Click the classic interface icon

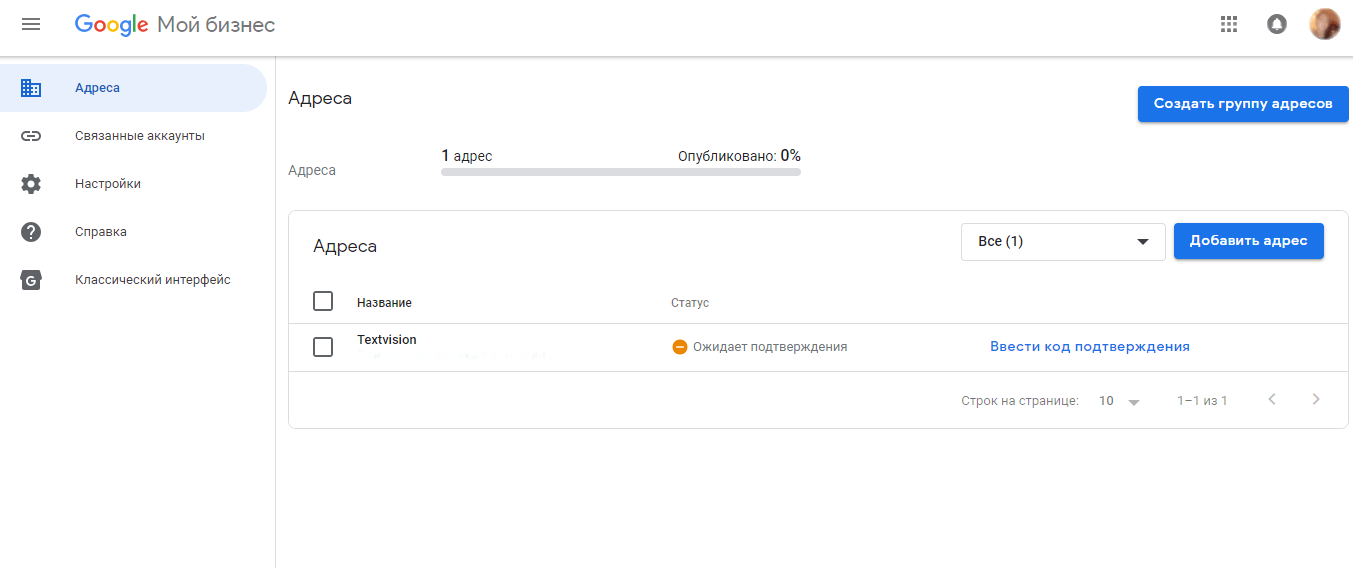[x=31, y=280]
